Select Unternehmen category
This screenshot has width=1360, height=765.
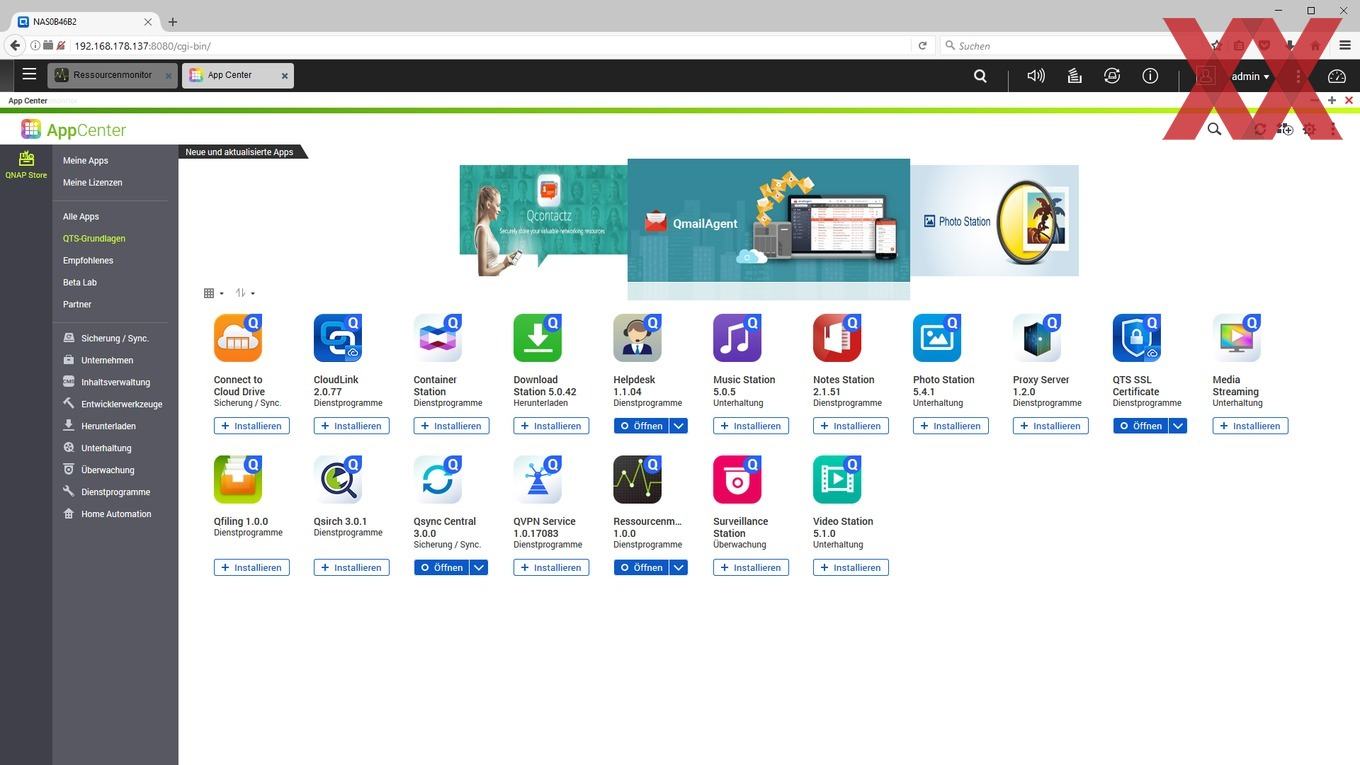(x=98, y=360)
